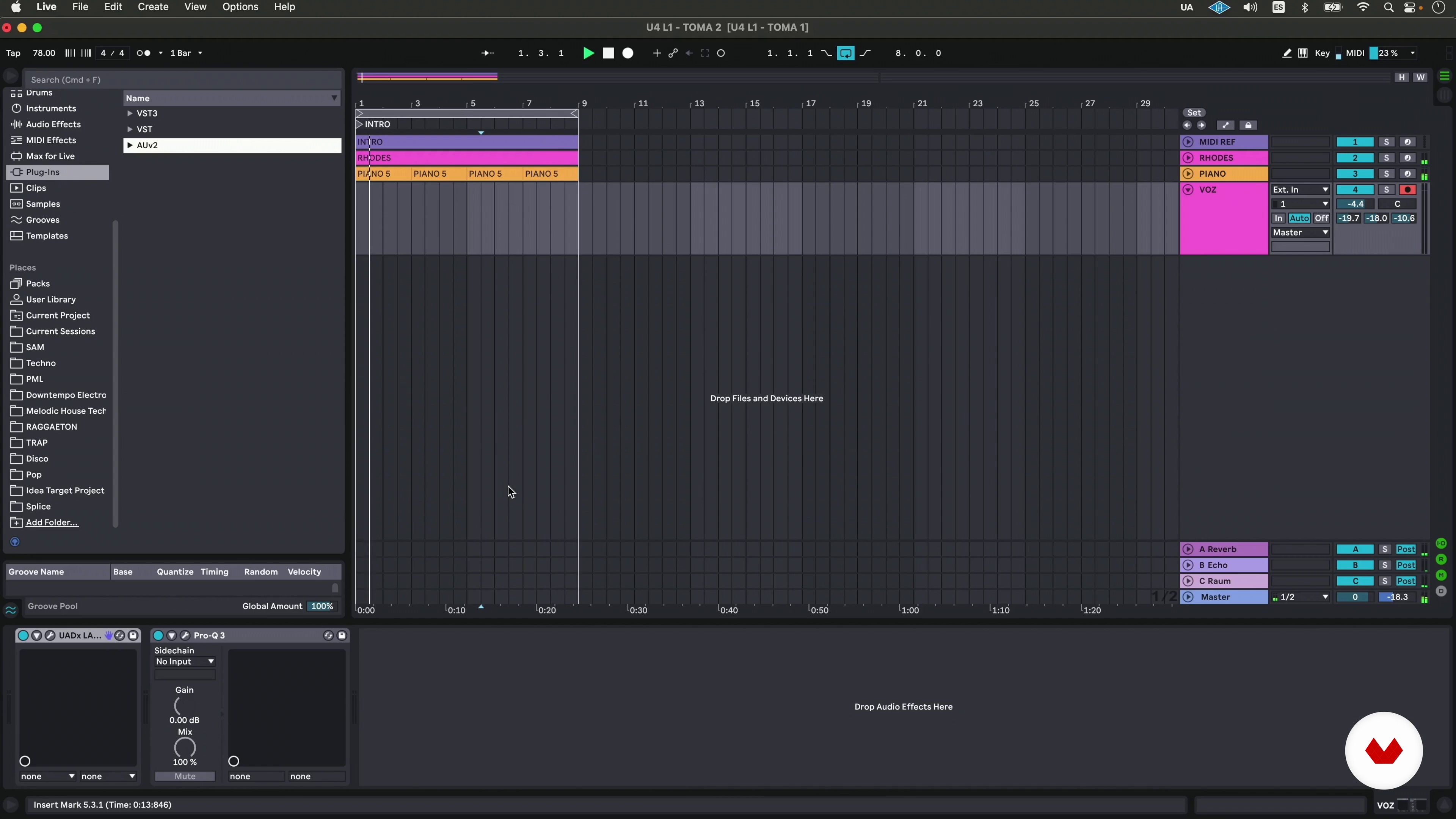Open the Ext. In input type dropdown
This screenshot has width=1456, height=819.
pyautogui.click(x=1300, y=190)
